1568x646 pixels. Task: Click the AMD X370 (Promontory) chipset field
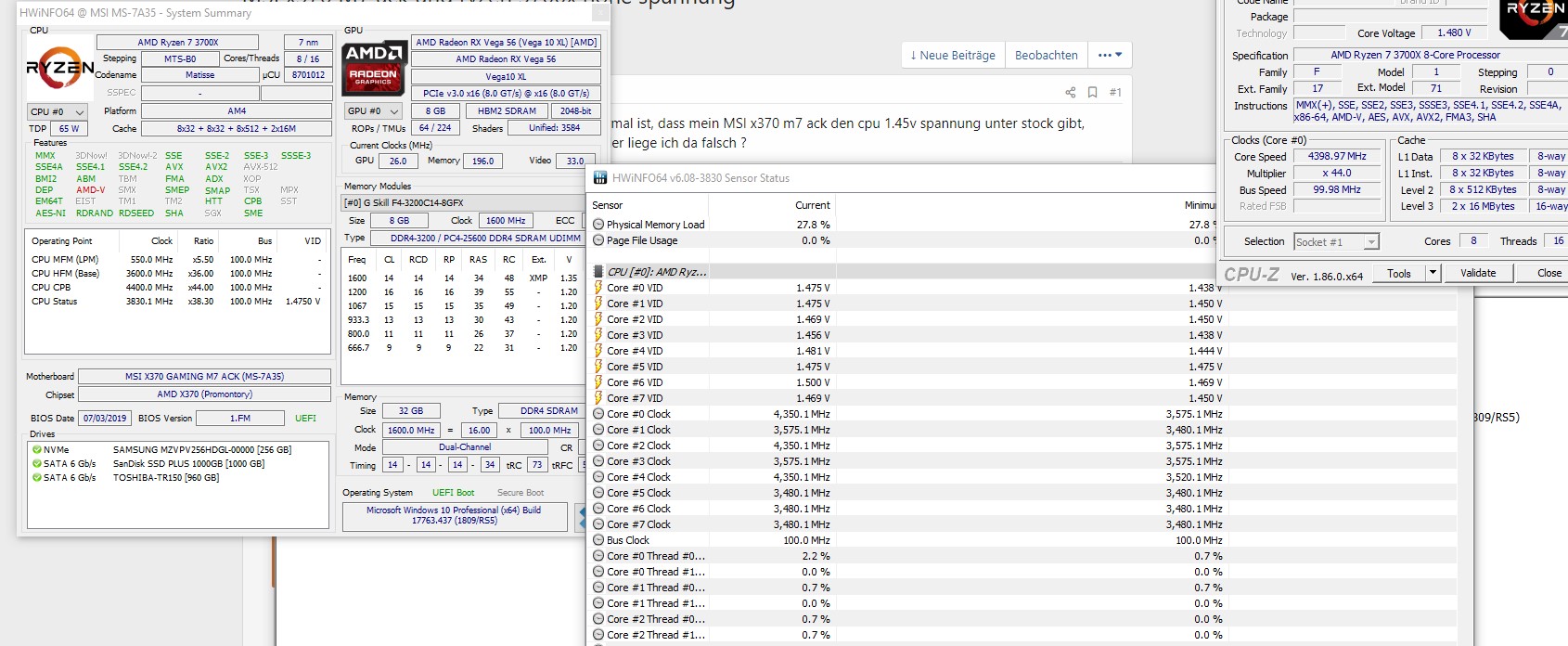[204, 394]
